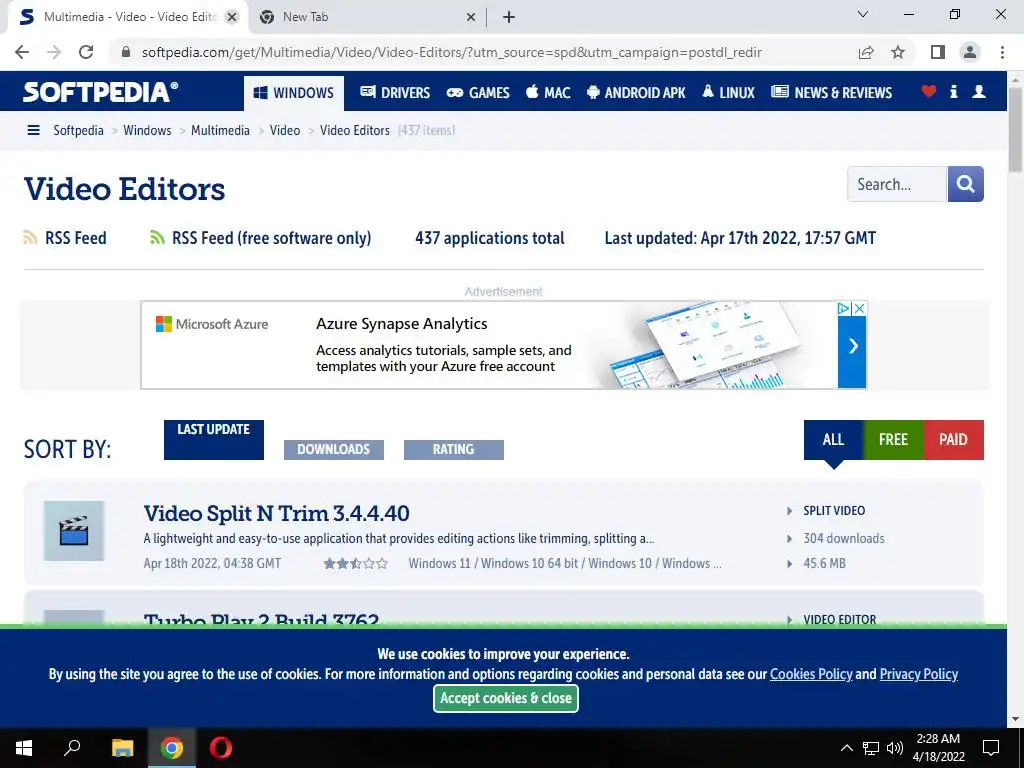Viewport: 1024px width, 768px height.
Task: Click the green RSS free software icon
Action: tap(157, 238)
